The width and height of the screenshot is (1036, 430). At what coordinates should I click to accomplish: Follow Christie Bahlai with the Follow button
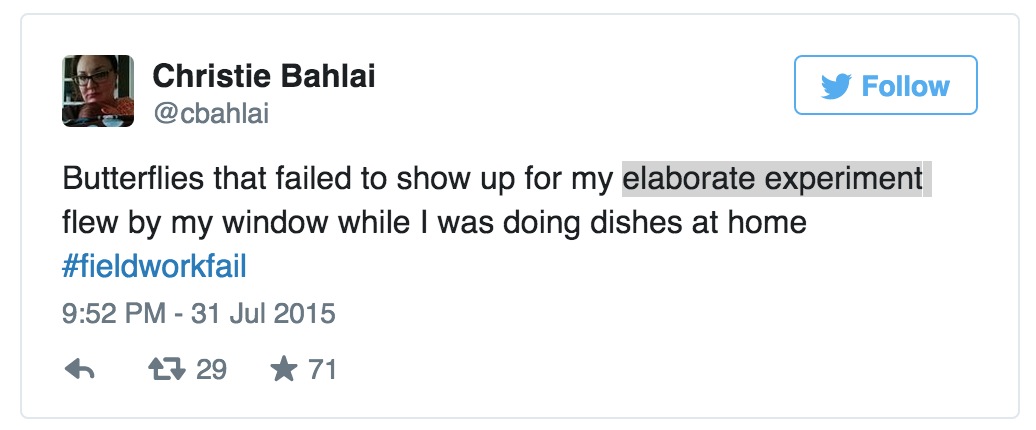[x=885, y=85]
